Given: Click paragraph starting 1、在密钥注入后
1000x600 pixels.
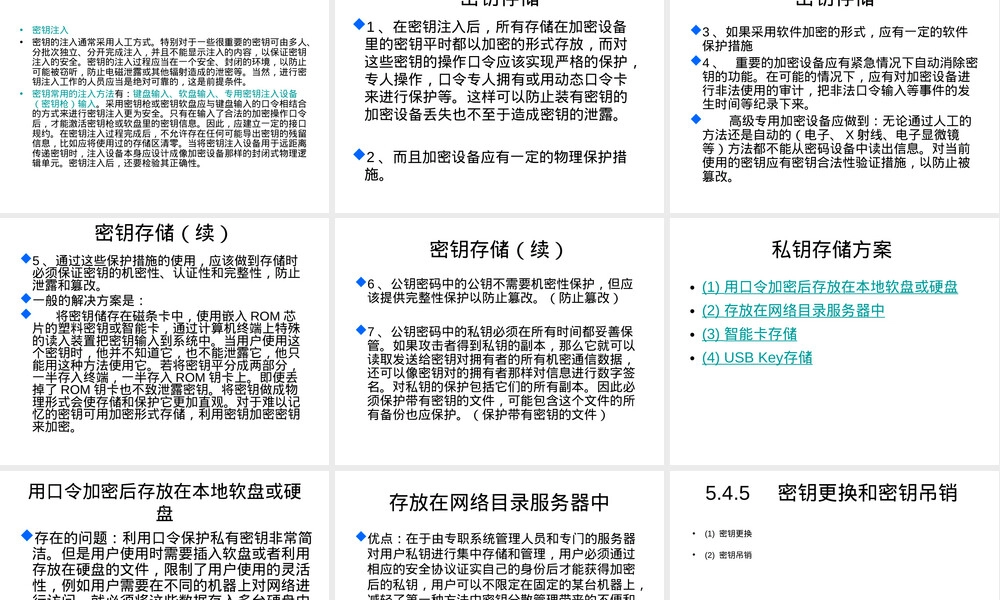Looking at the screenshot, I should [x=499, y=71].
